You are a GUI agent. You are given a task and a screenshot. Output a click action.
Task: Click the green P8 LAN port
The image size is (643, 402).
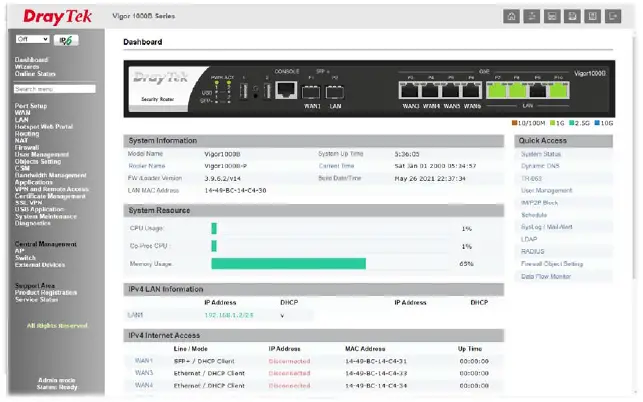click(x=517, y=90)
